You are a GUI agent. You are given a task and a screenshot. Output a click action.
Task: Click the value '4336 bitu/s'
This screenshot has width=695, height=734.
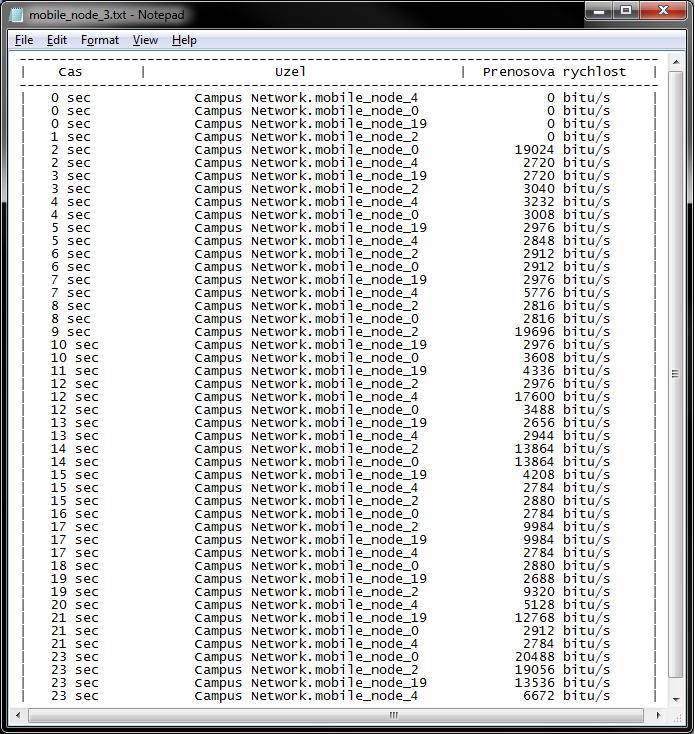tap(566, 371)
